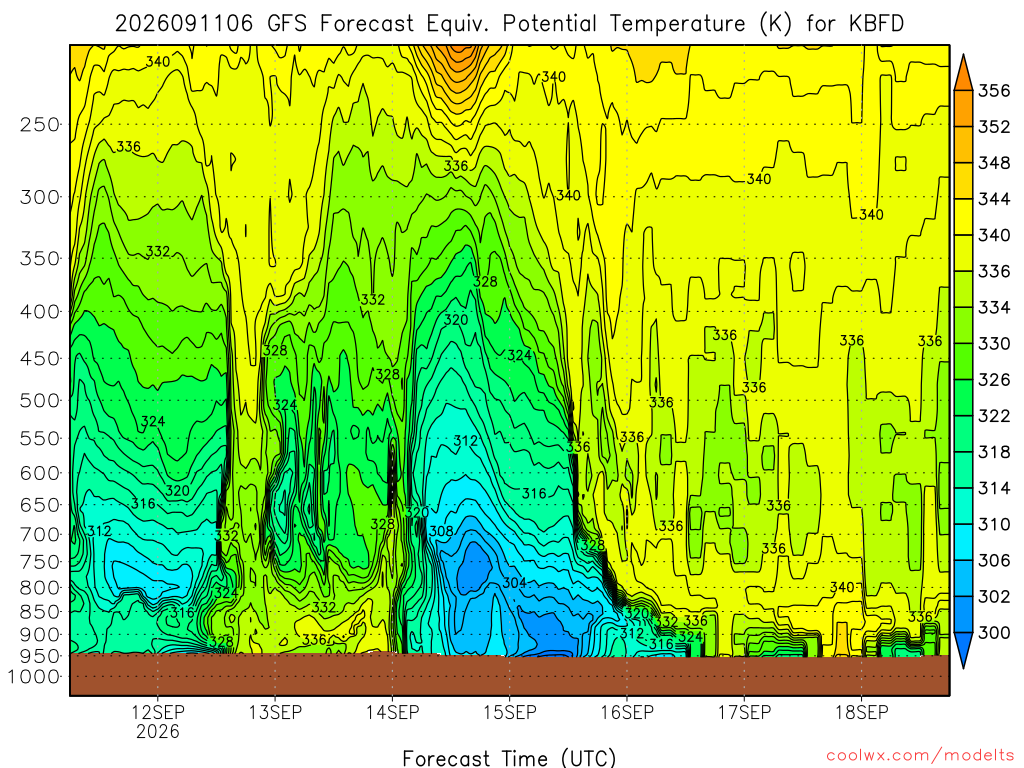Click the downward blue arrow below legend
The width and height of the screenshot is (1024, 768).
pos(963,650)
